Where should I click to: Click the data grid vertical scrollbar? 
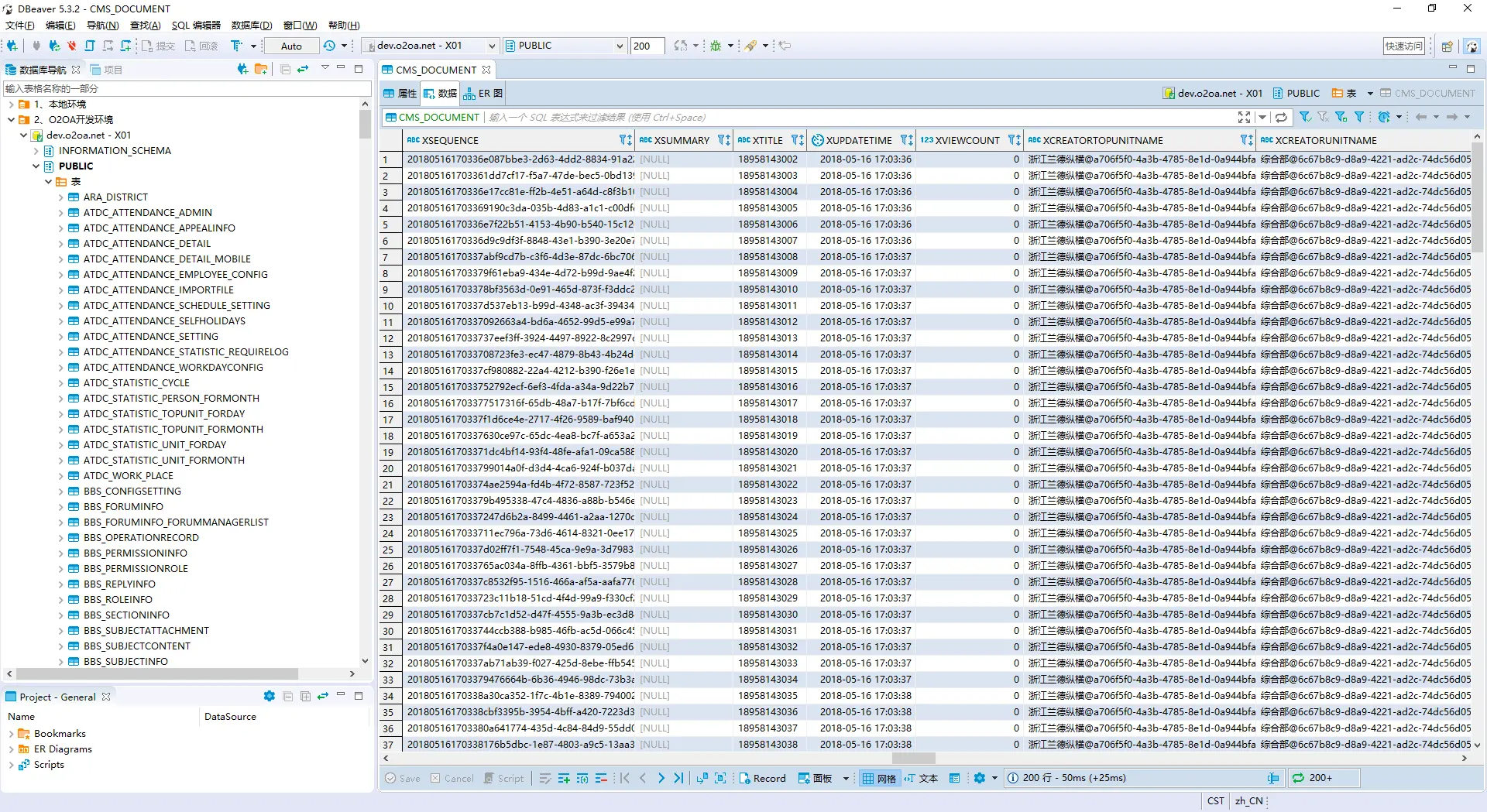pos(1477,197)
